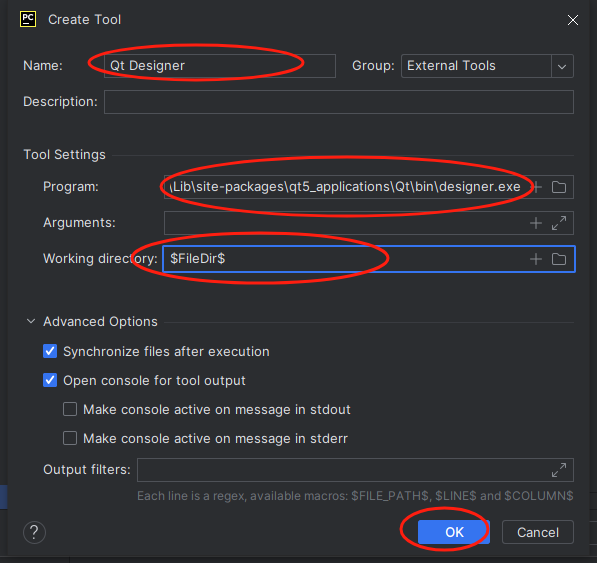
Task: Browse for Program file with folder icon
Action: 559,187
